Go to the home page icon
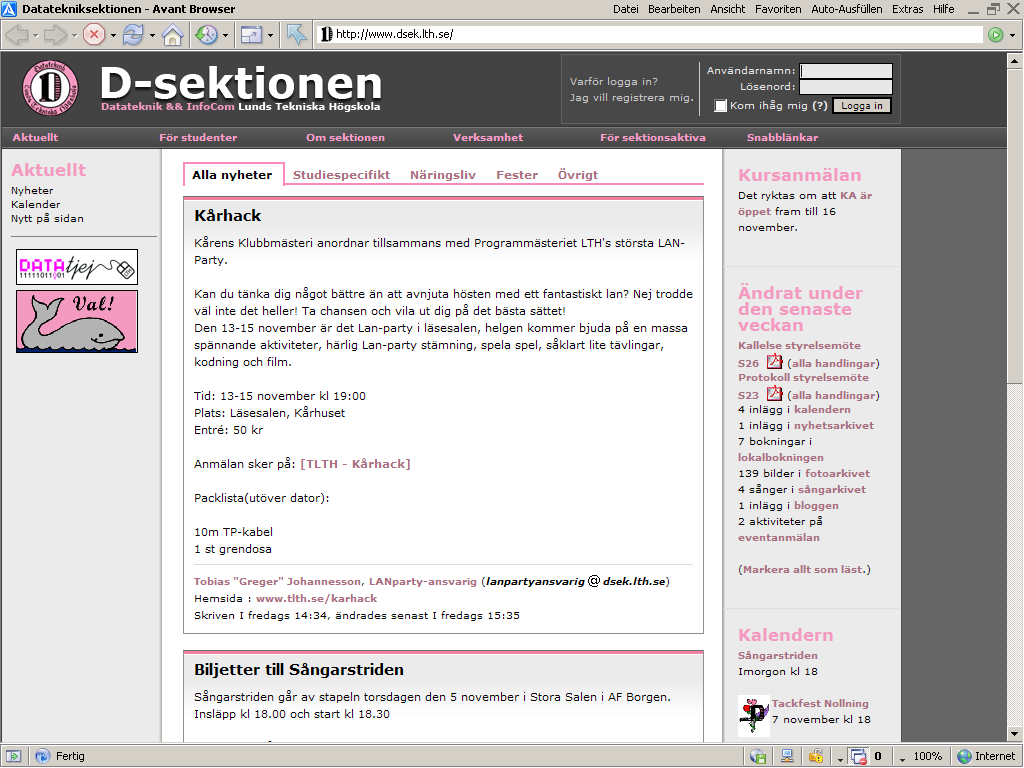The image size is (1024, 768). 172,35
